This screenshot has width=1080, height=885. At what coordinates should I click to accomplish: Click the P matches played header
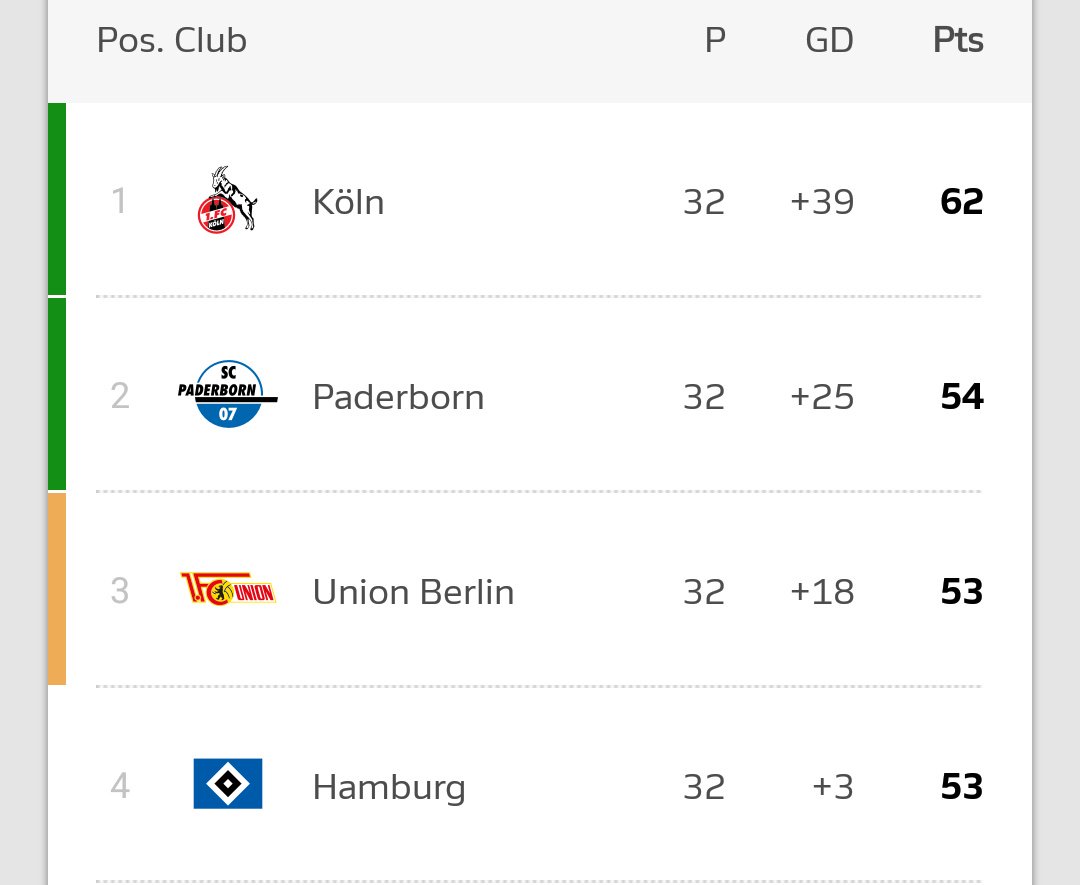(x=714, y=41)
